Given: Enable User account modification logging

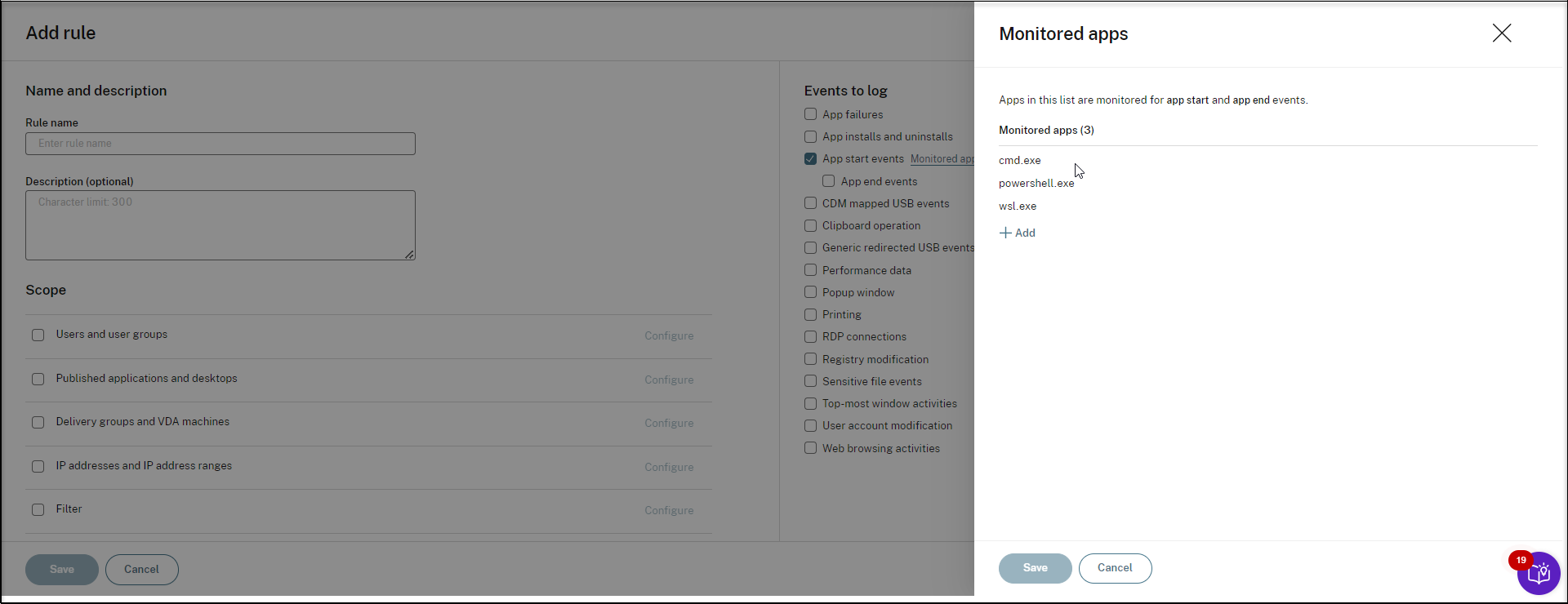Looking at the screenshot, I should point(810,425).
